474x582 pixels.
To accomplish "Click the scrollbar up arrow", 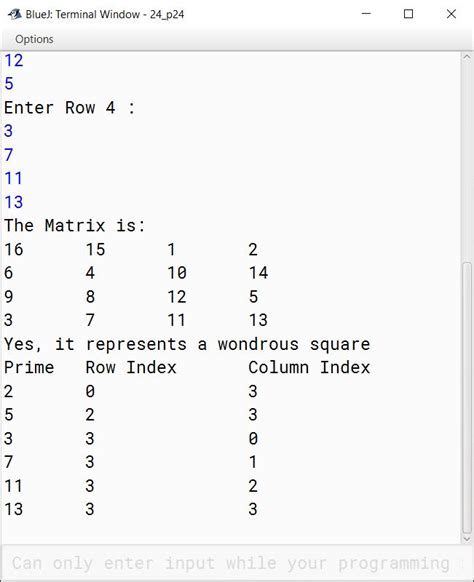I will tap(467, 57).
